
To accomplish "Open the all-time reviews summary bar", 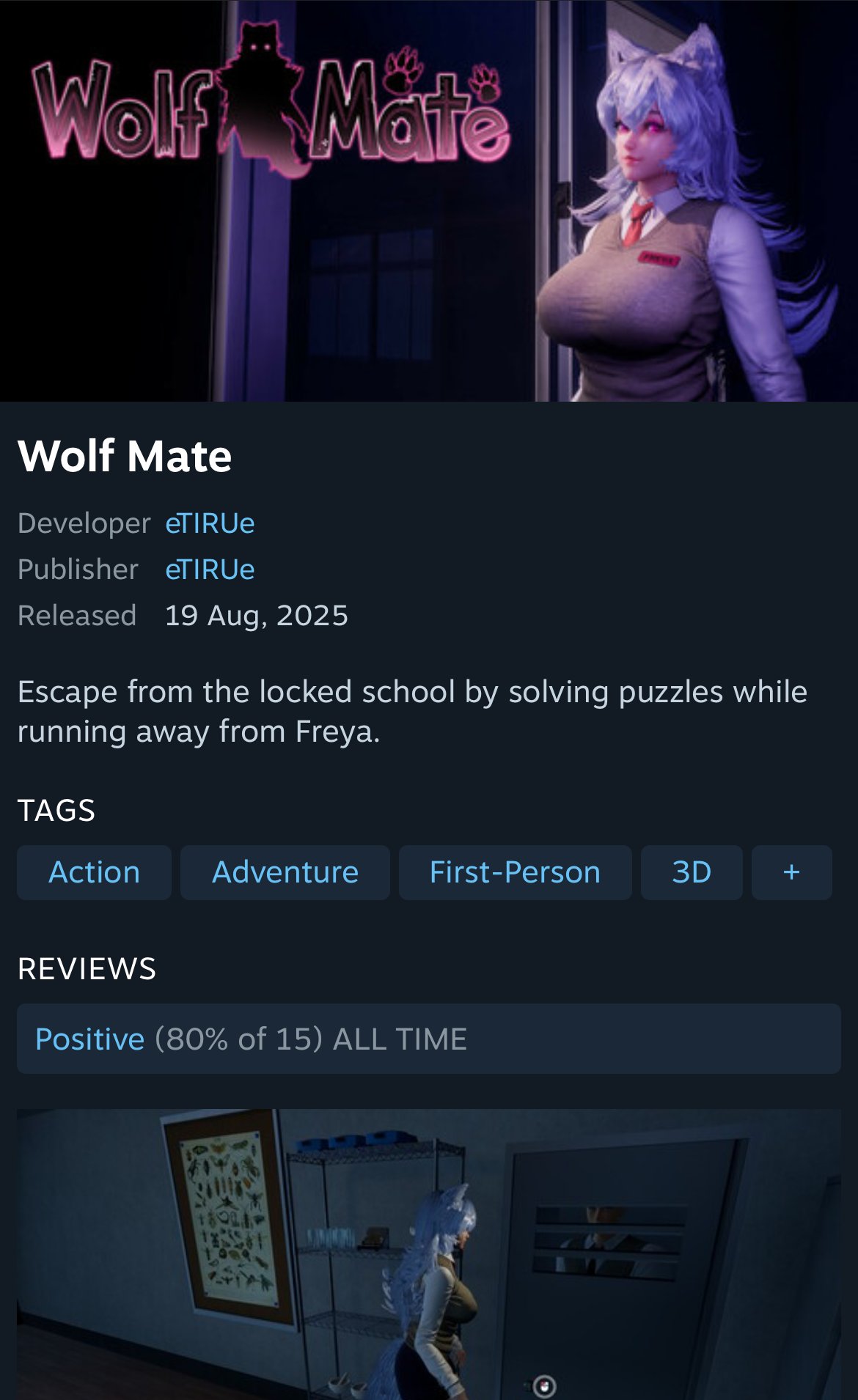I will click(x=429, y=1039).
